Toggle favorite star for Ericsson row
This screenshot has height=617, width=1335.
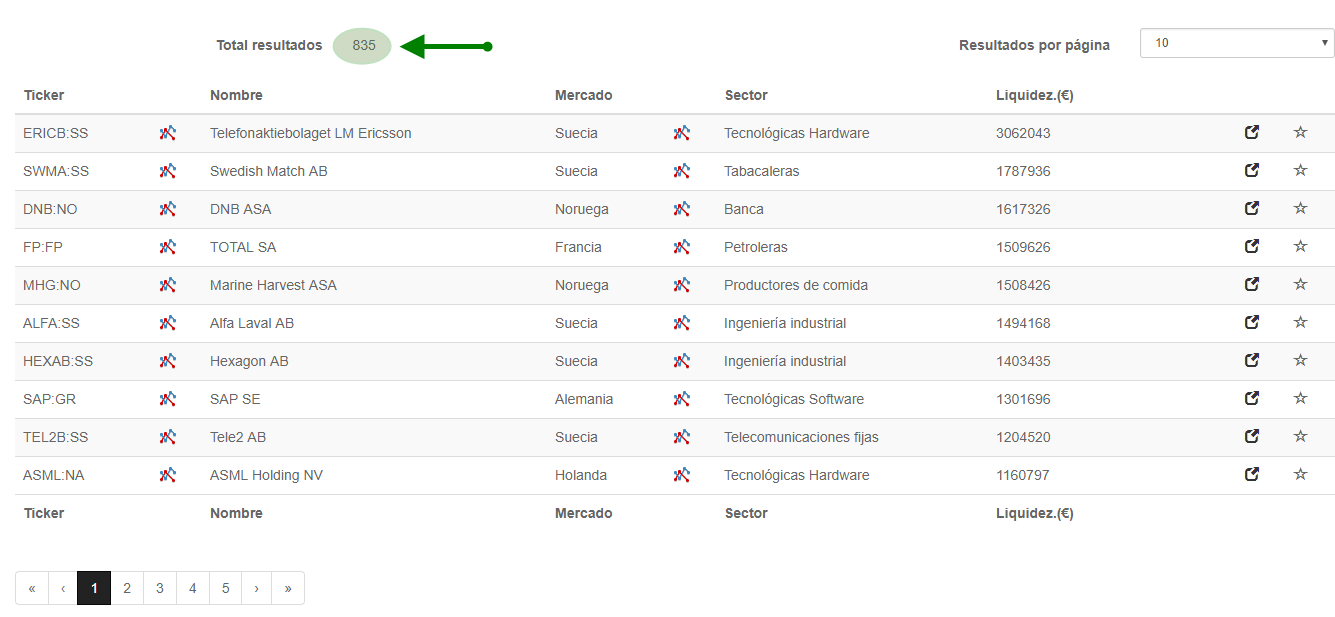click(1301, 132)
